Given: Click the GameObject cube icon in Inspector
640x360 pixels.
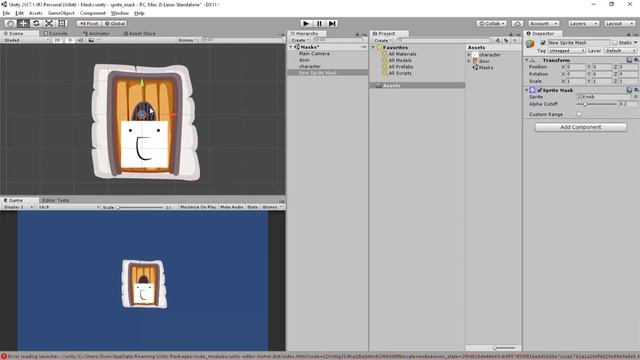Looking at the screenshot, I should click(x=530, y=44).
